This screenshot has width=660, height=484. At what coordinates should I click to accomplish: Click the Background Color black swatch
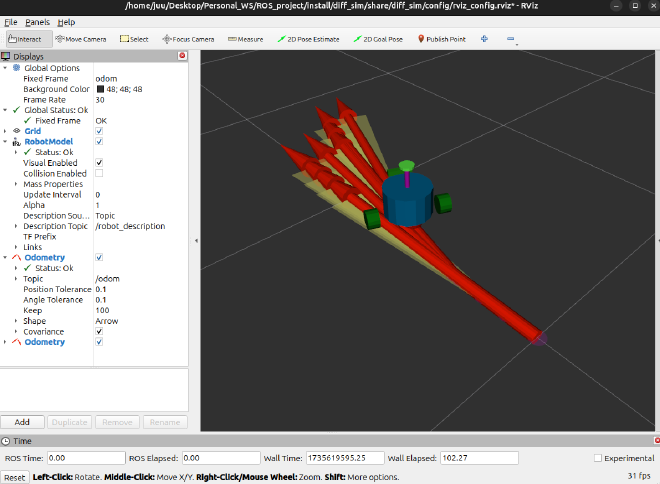tap(100, 89)
